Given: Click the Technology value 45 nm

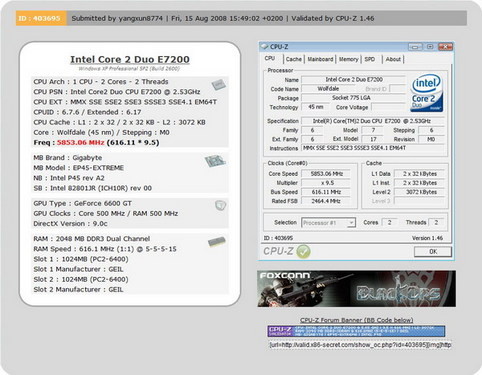Looking at the screenshot, I should [x=315, y=107].
